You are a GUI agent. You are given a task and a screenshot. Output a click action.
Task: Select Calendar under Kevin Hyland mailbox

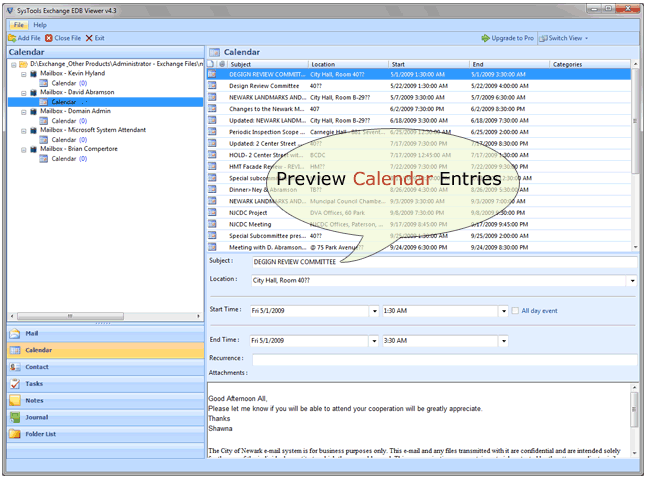coord(64,83)
